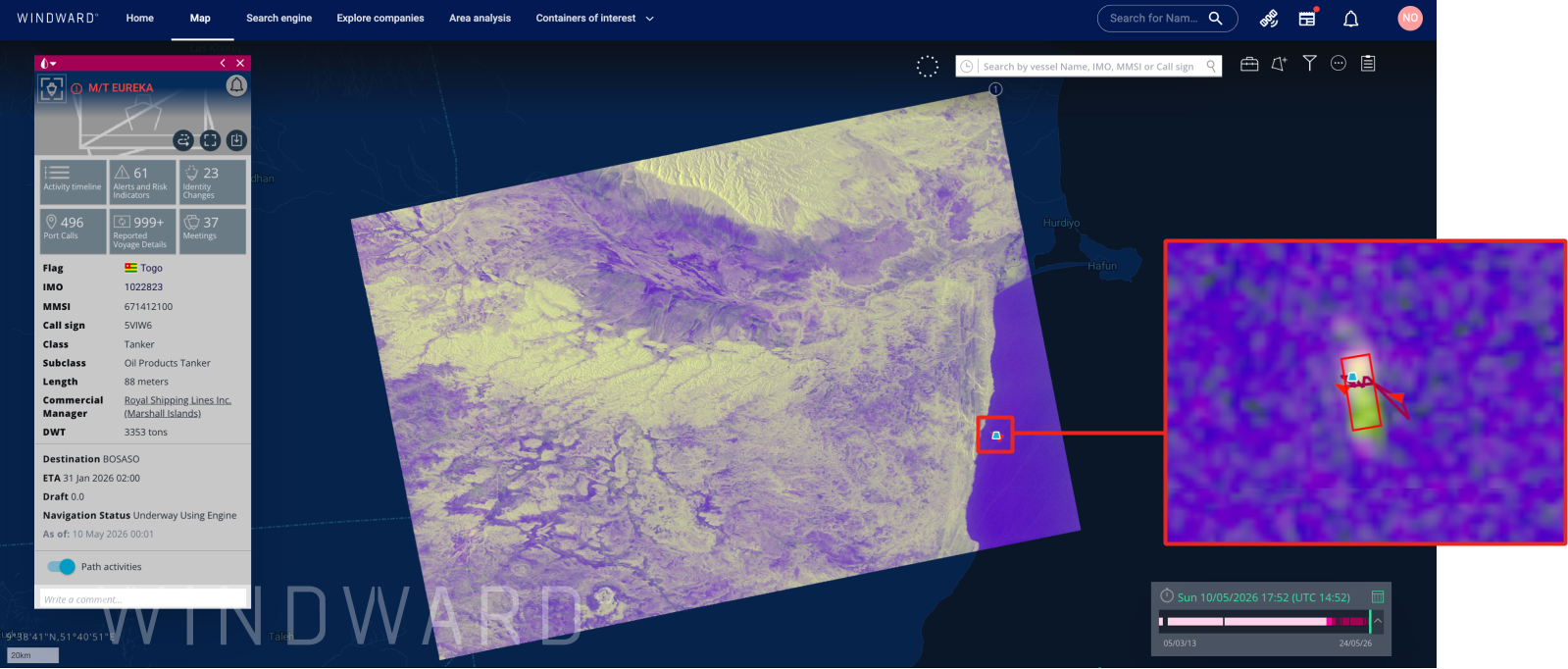The image size is (1568, 669).
Task: Click the Call sign value 5VIW6
Action: pos(138,326)
